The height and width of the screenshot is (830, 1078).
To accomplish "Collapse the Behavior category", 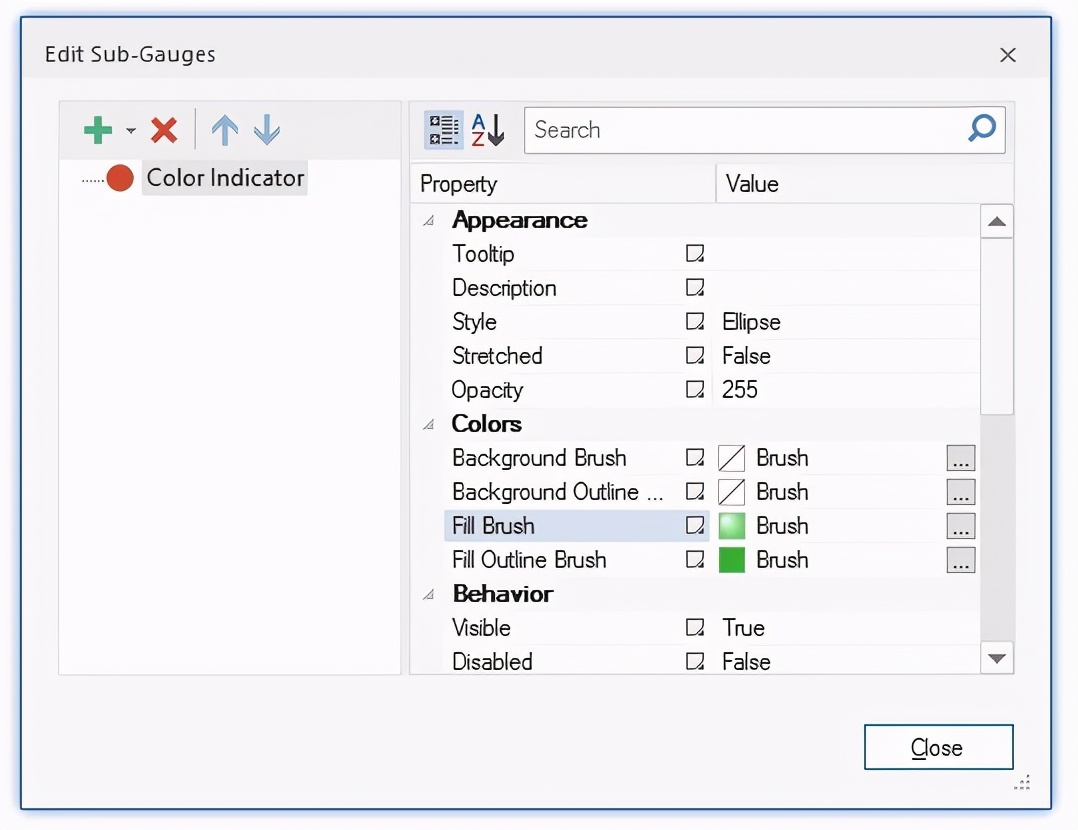I will (x=429, y=595).
